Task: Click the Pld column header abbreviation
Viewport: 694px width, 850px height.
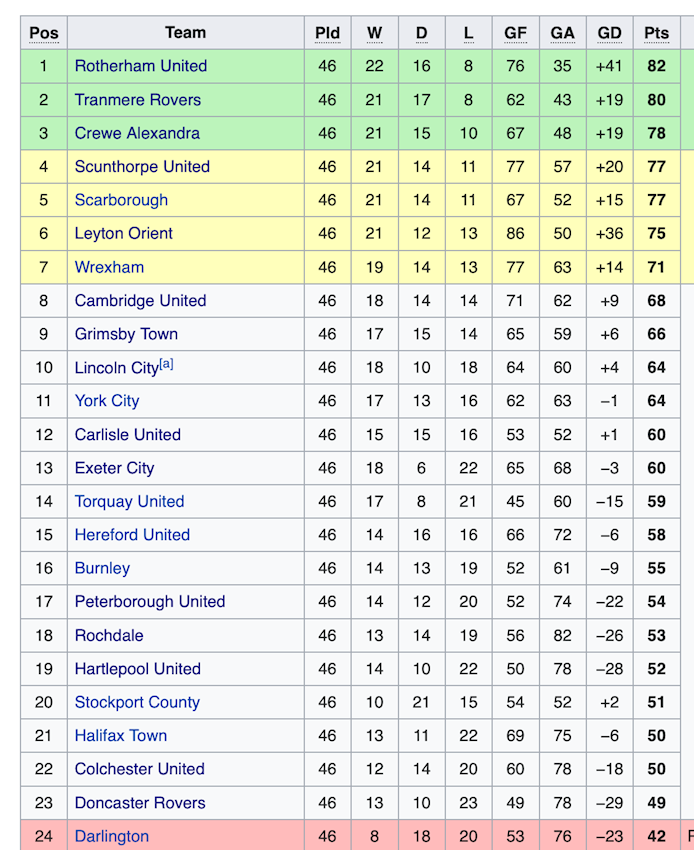Action: pyautogui.click(x=327, y=33)
